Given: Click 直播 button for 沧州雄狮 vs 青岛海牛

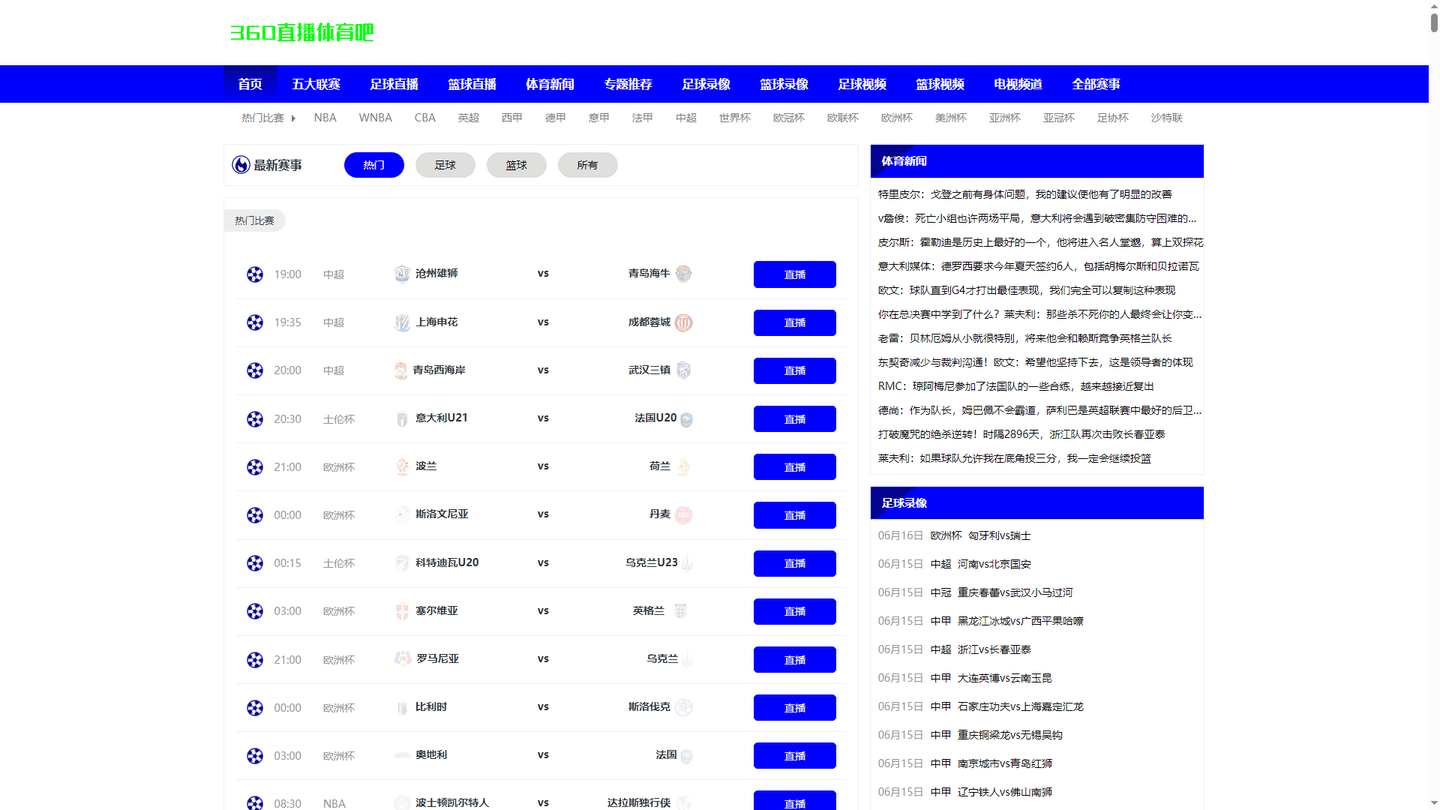Looking at the screenshot, I should pos(795,274).
